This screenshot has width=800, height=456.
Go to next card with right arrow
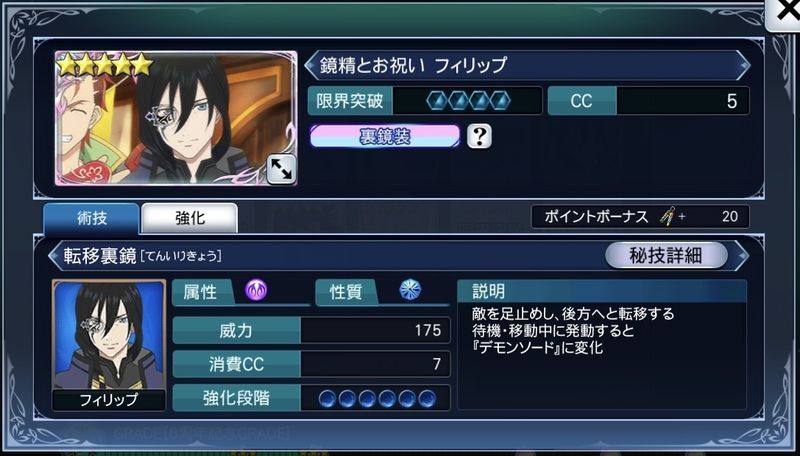[x=744, y=65]
